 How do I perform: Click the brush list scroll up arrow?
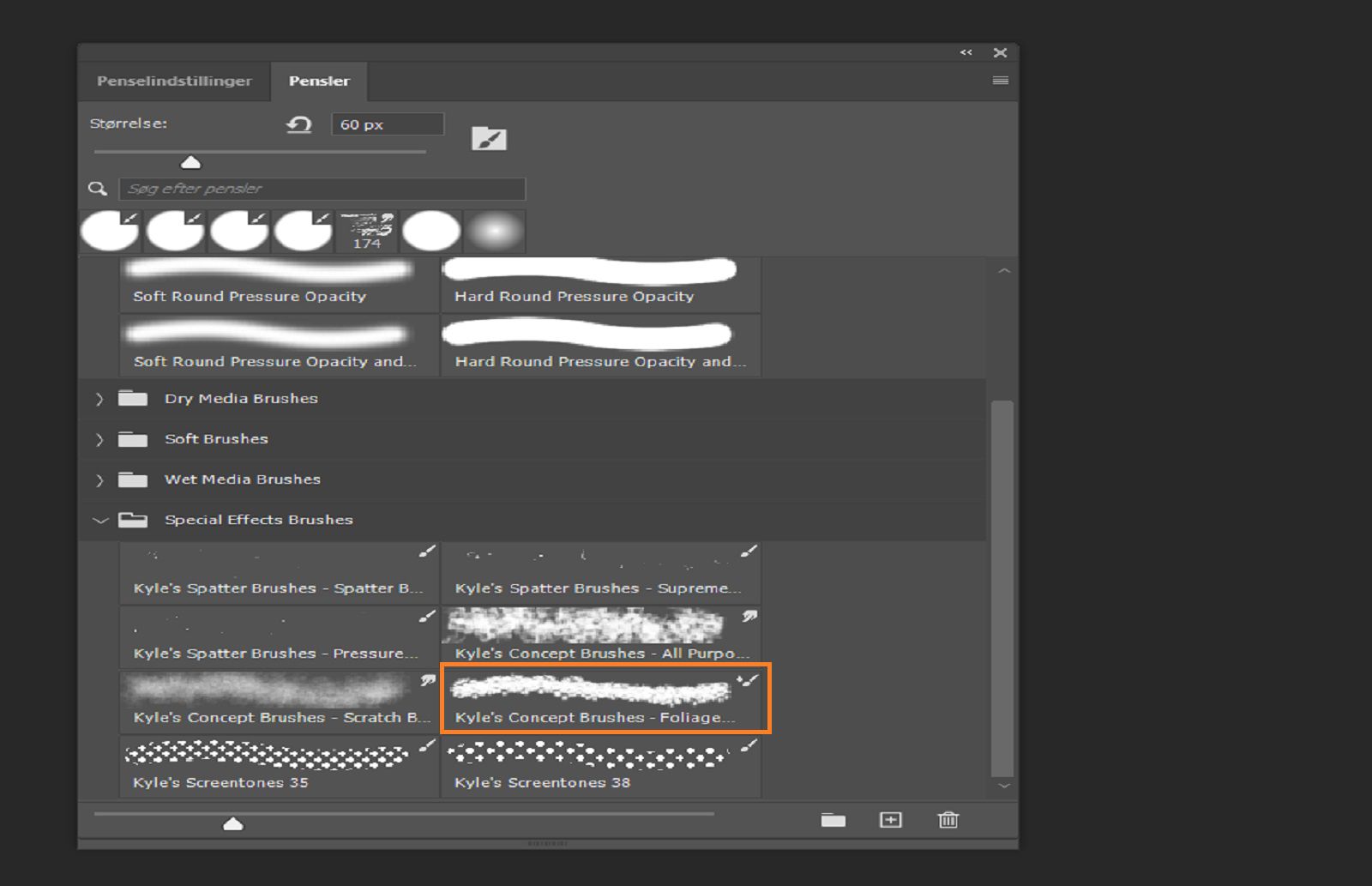pos(1004,271)
